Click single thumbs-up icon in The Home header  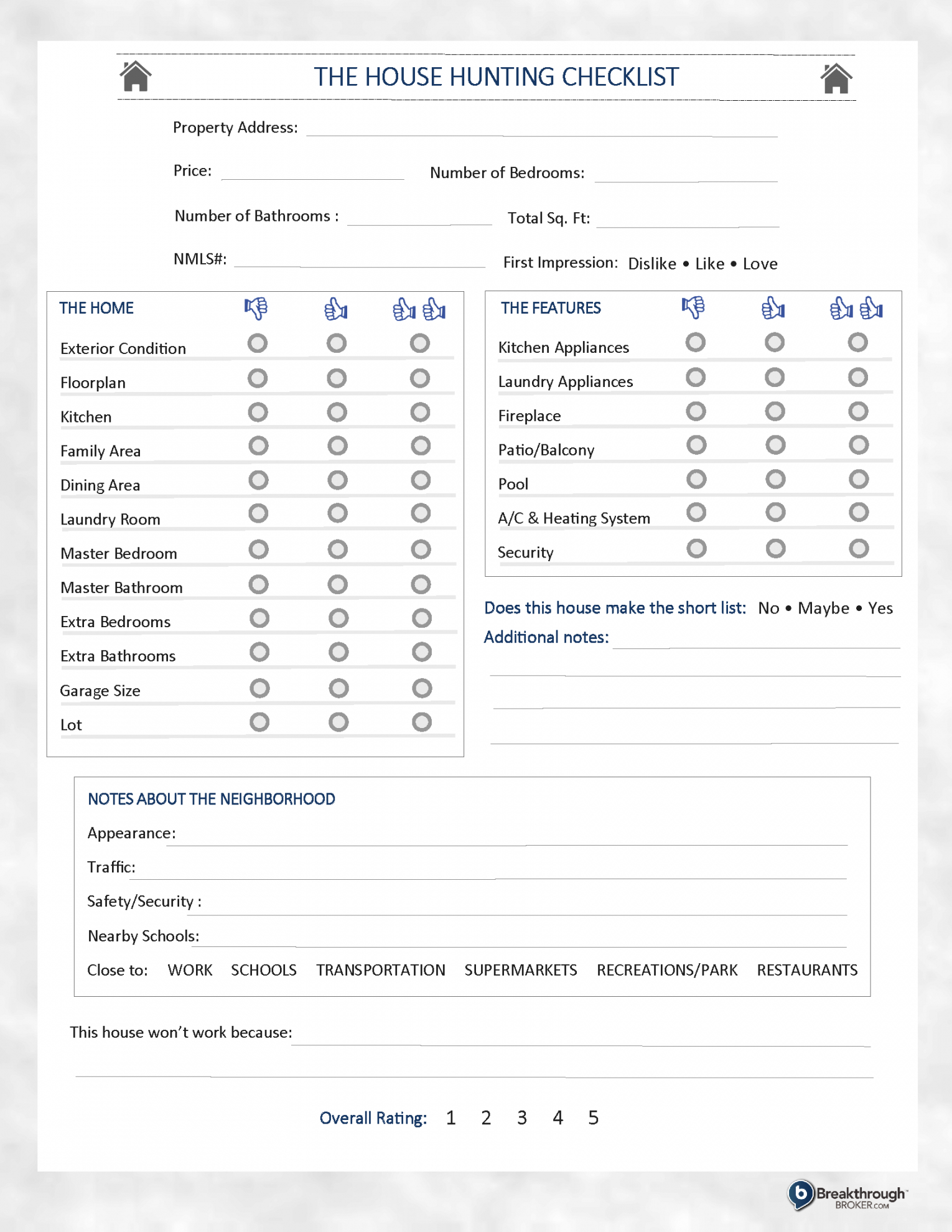pos(336,309)
